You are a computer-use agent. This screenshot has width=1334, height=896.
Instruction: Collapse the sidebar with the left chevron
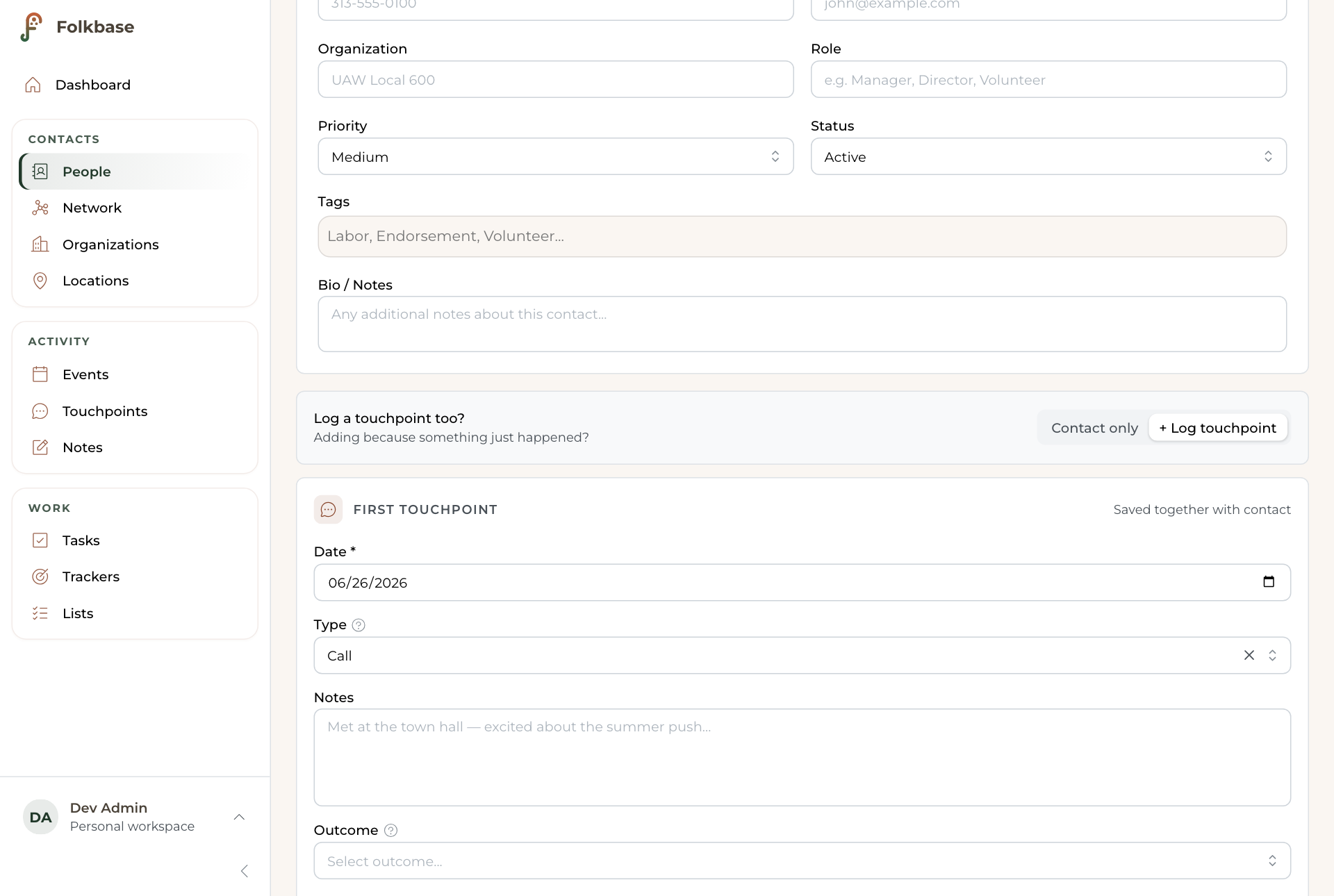point(244,871)
